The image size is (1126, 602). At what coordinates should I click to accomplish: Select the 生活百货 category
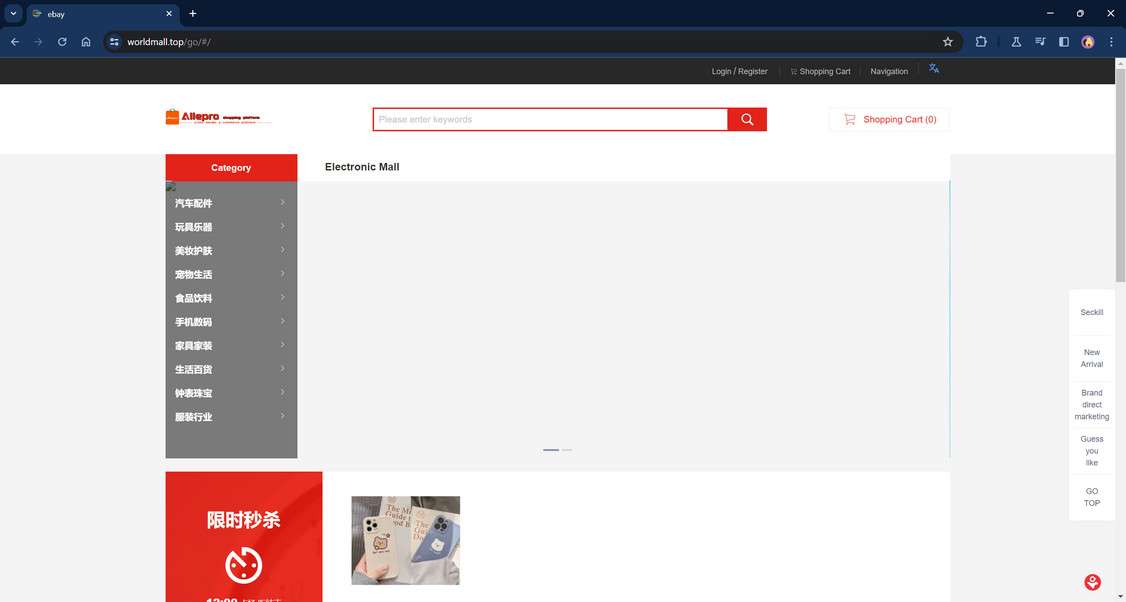click(194, 369)
